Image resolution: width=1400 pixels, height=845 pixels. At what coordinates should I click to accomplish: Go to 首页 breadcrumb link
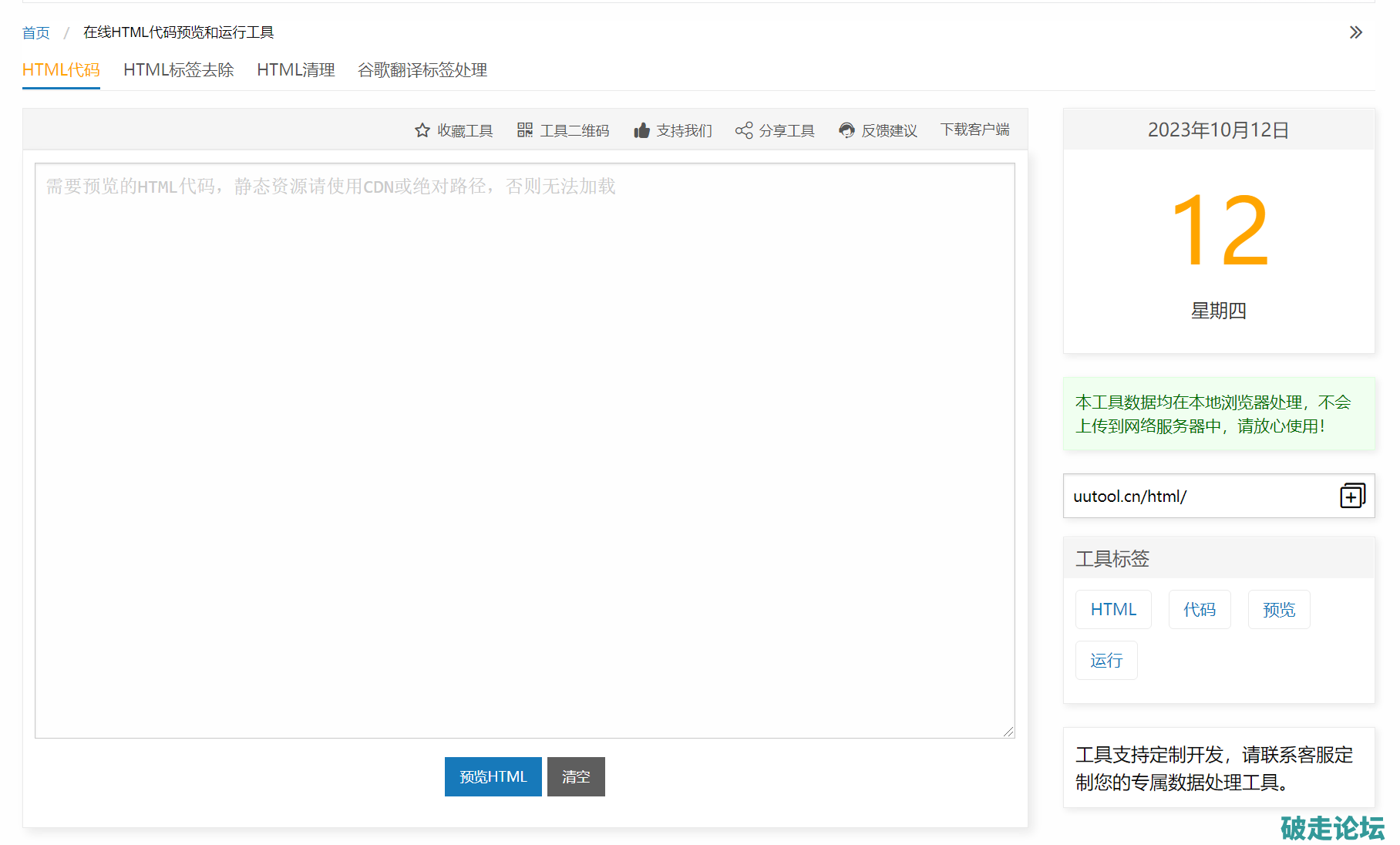pos(35,32)
